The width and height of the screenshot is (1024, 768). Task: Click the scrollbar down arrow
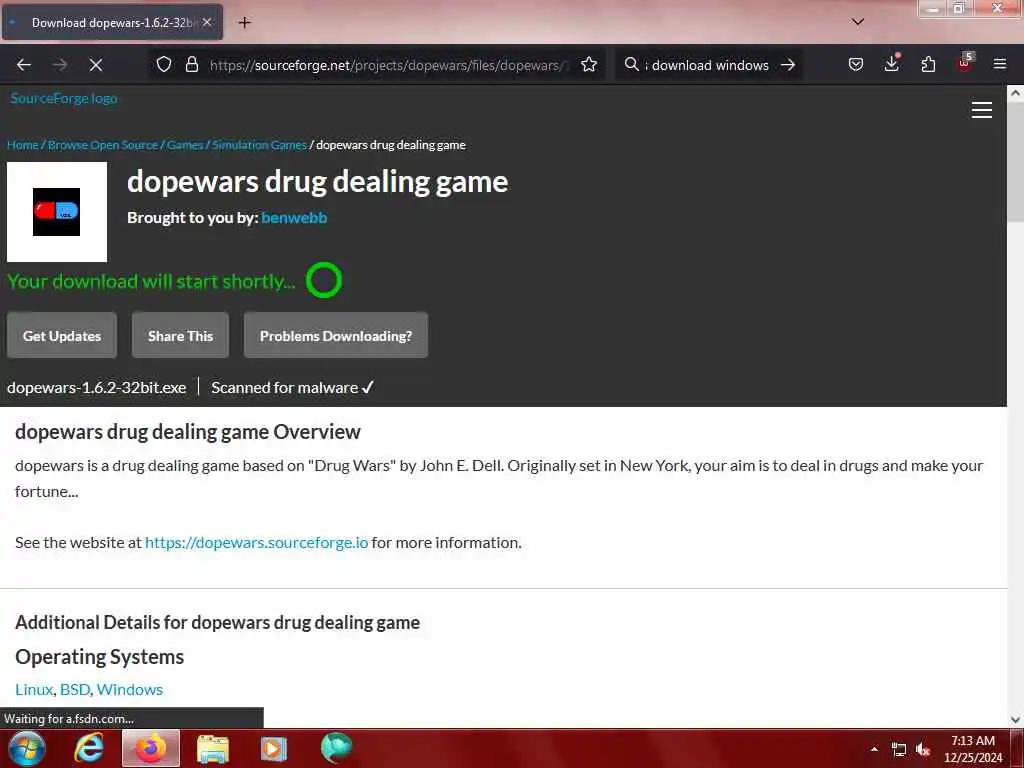click(x=1016, y=719)
